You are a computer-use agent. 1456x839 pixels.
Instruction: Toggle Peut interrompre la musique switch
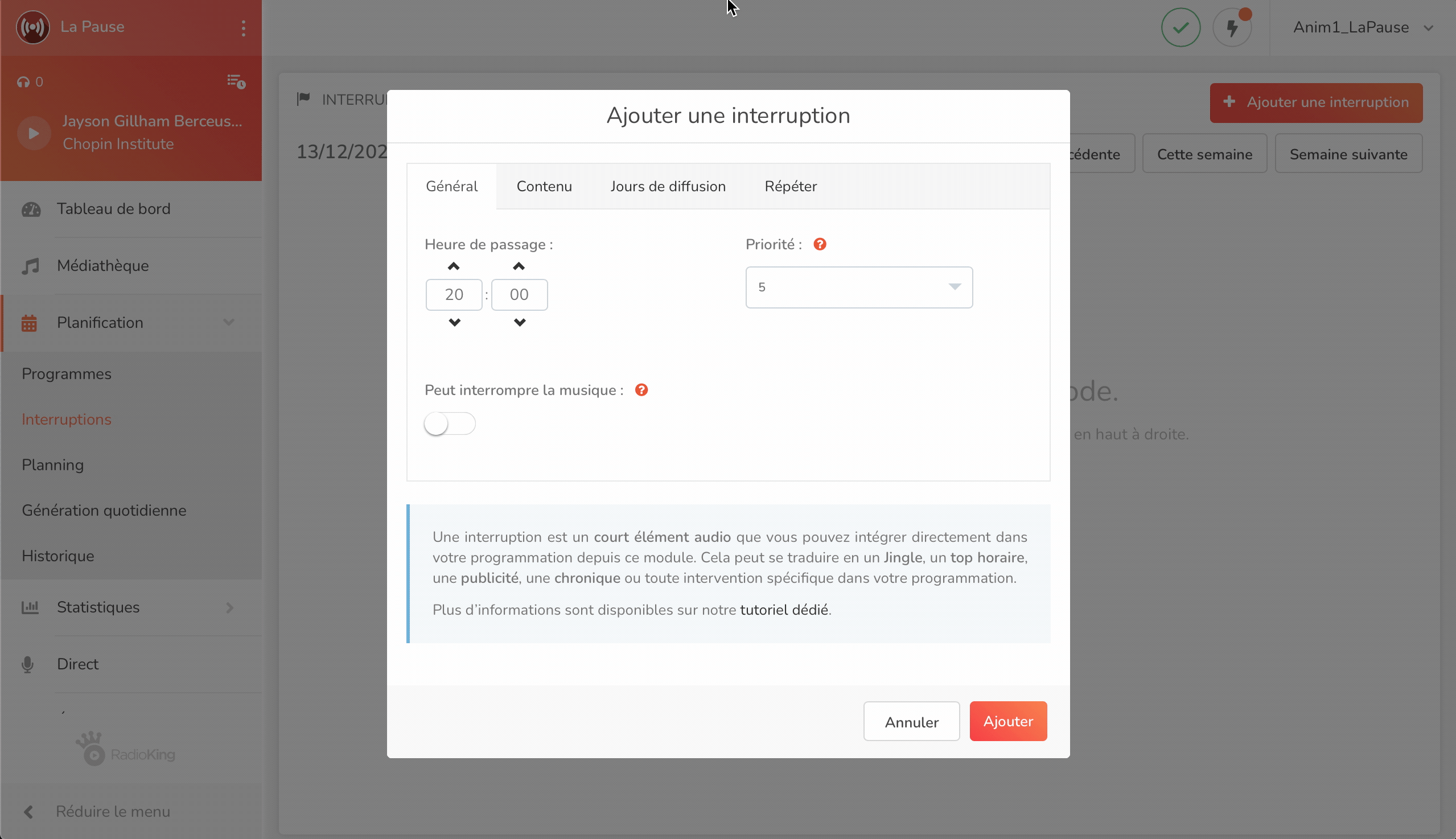tap(450, 424)
